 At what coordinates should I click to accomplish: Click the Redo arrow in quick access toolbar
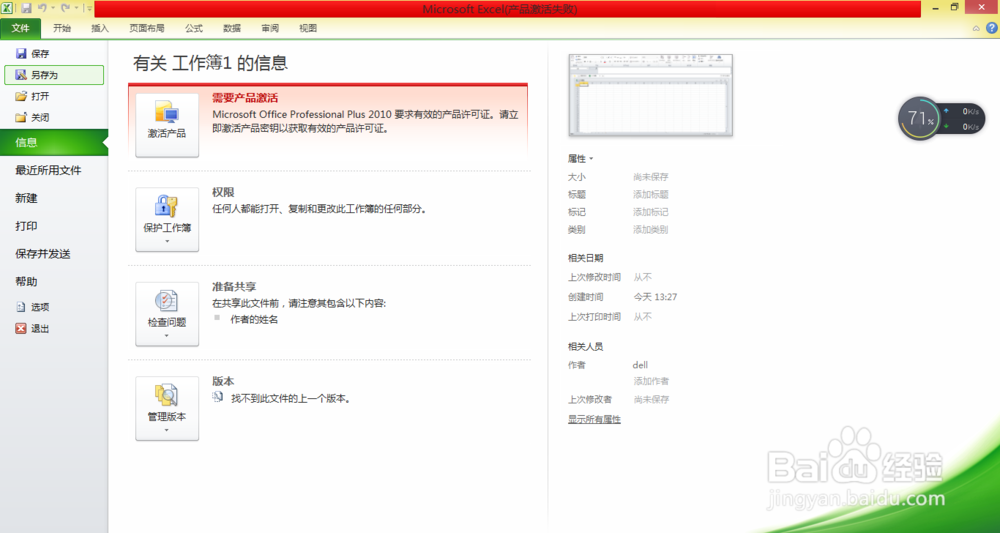pos(65,8)
